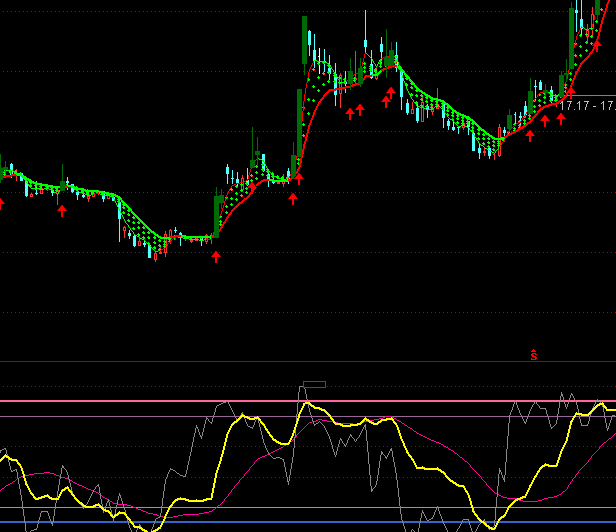This screenshot has width=616, height=532.
Task: Click the lowest red arrow on price chart
Action: [x=216, y=257]
